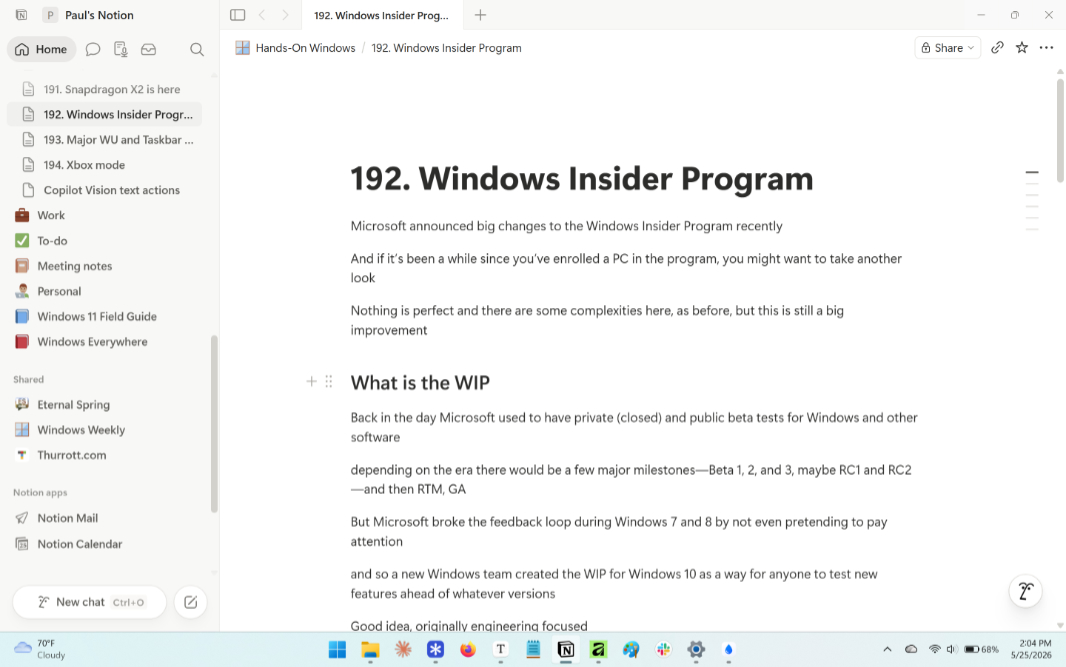Image resolution: width=1066 pixels, height=667 pixels.
Task: Click plus icon beside What is the WIP
Action: [311, 381]
